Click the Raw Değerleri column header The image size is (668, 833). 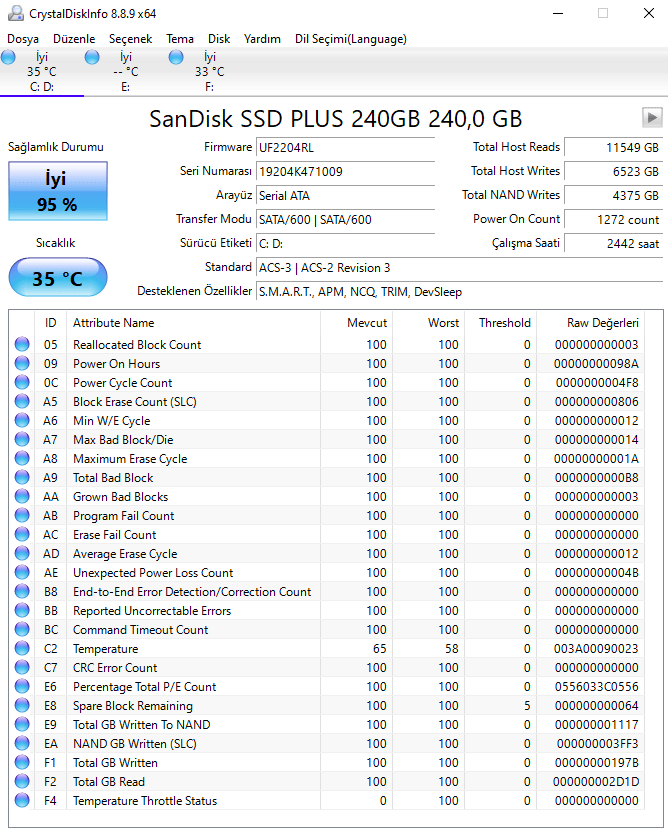point(590,322)
